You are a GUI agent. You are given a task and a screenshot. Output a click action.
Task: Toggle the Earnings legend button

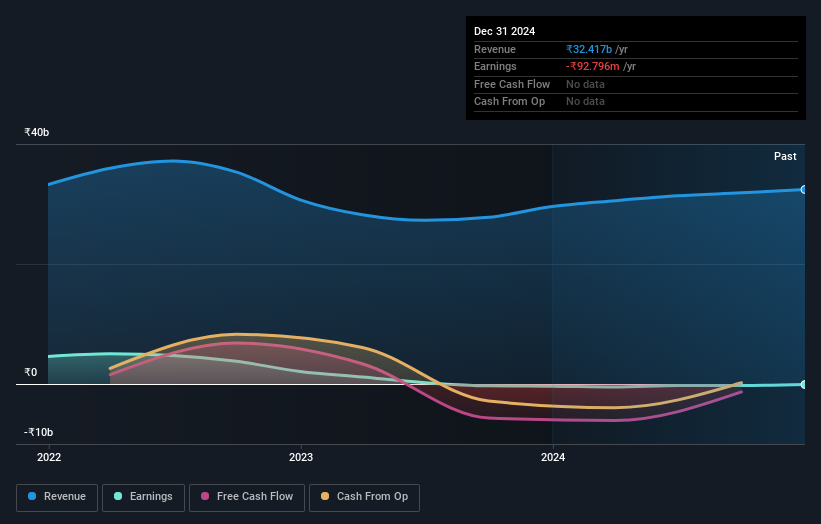[x=143, y=497]
